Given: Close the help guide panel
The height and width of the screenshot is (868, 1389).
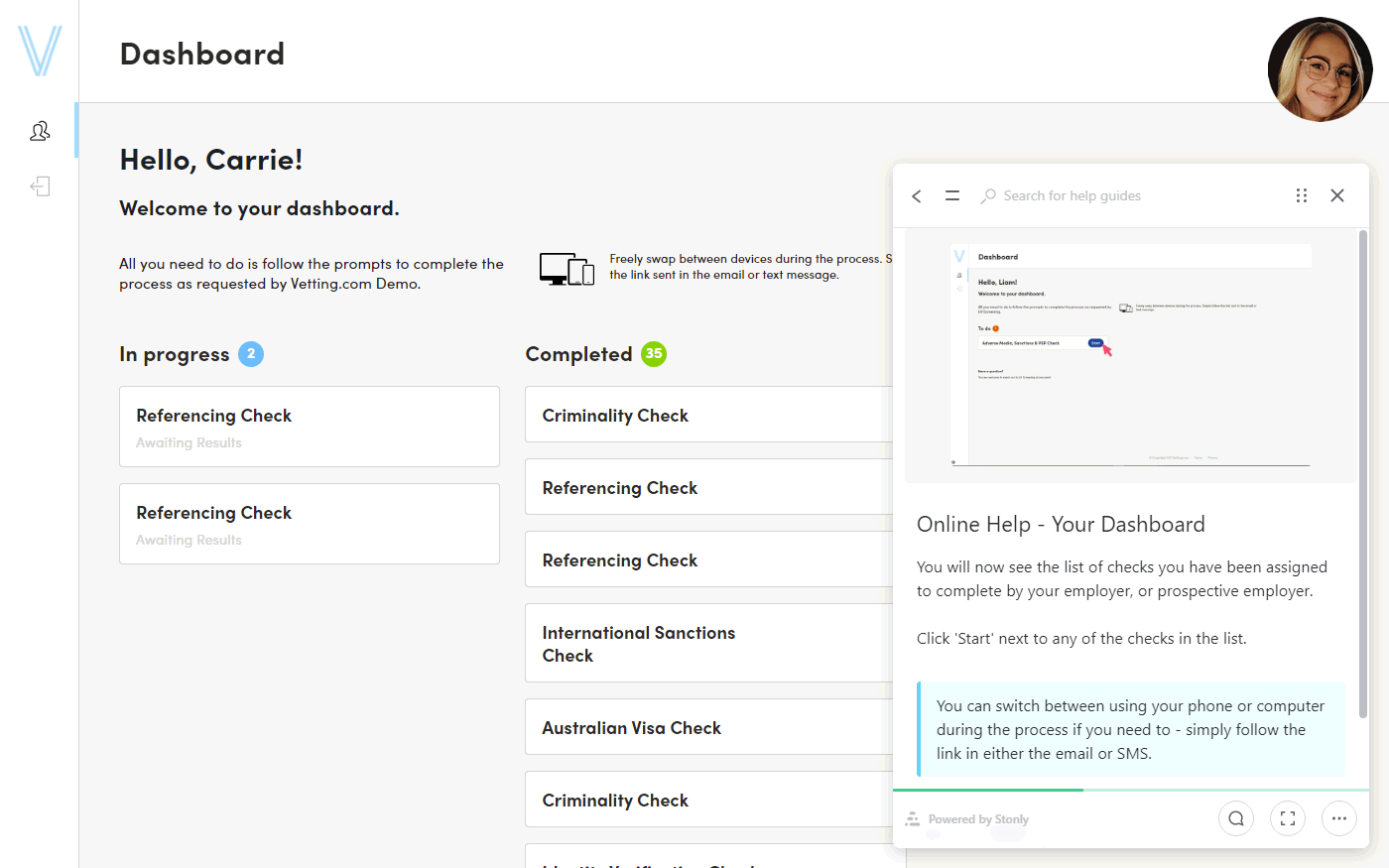Looking at the screenshot, I should pos(1337,195).
